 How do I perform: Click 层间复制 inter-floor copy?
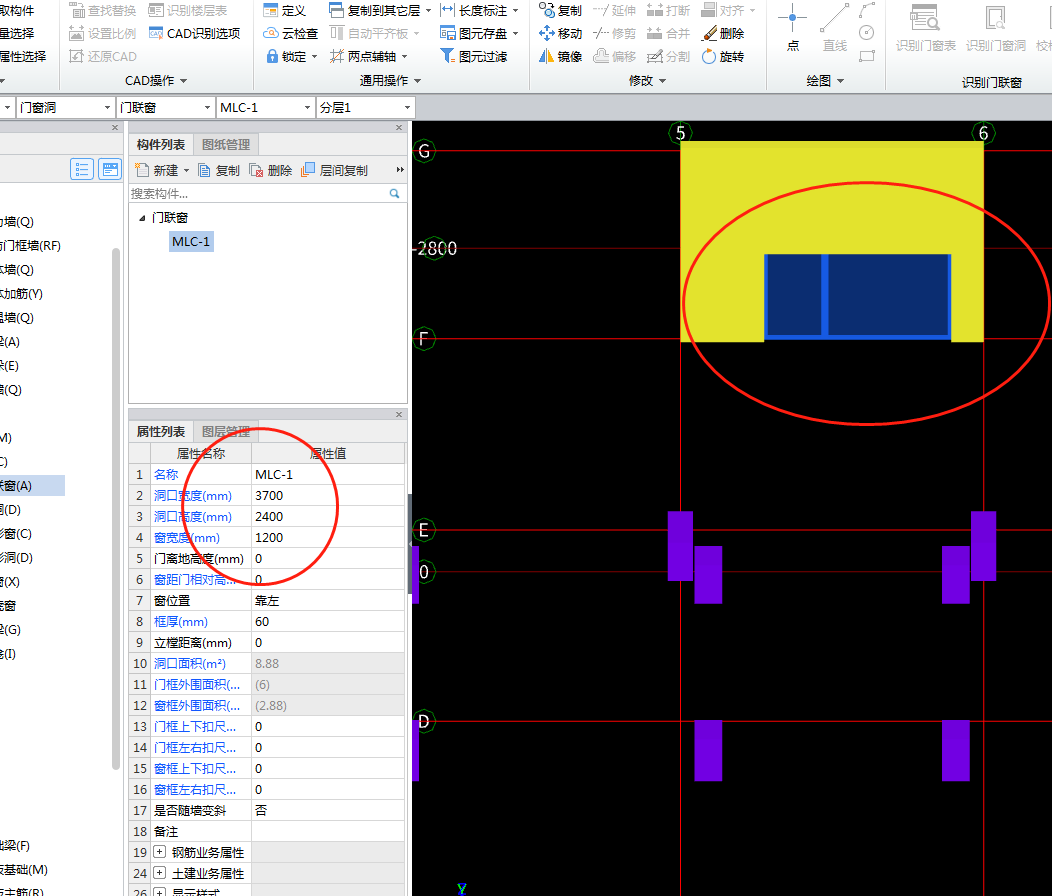(x=334, y=170)
